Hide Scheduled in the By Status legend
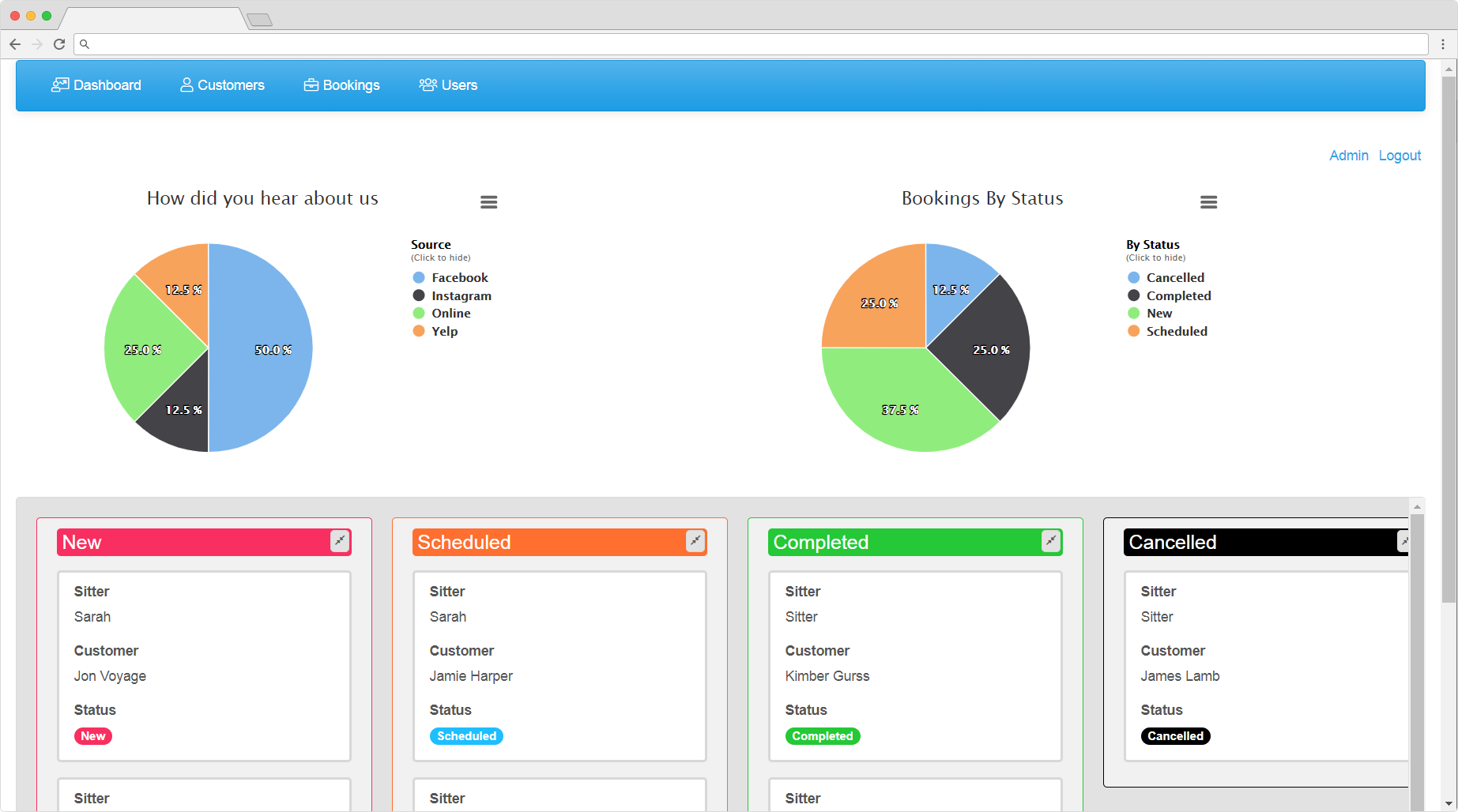 [1168, 331]
